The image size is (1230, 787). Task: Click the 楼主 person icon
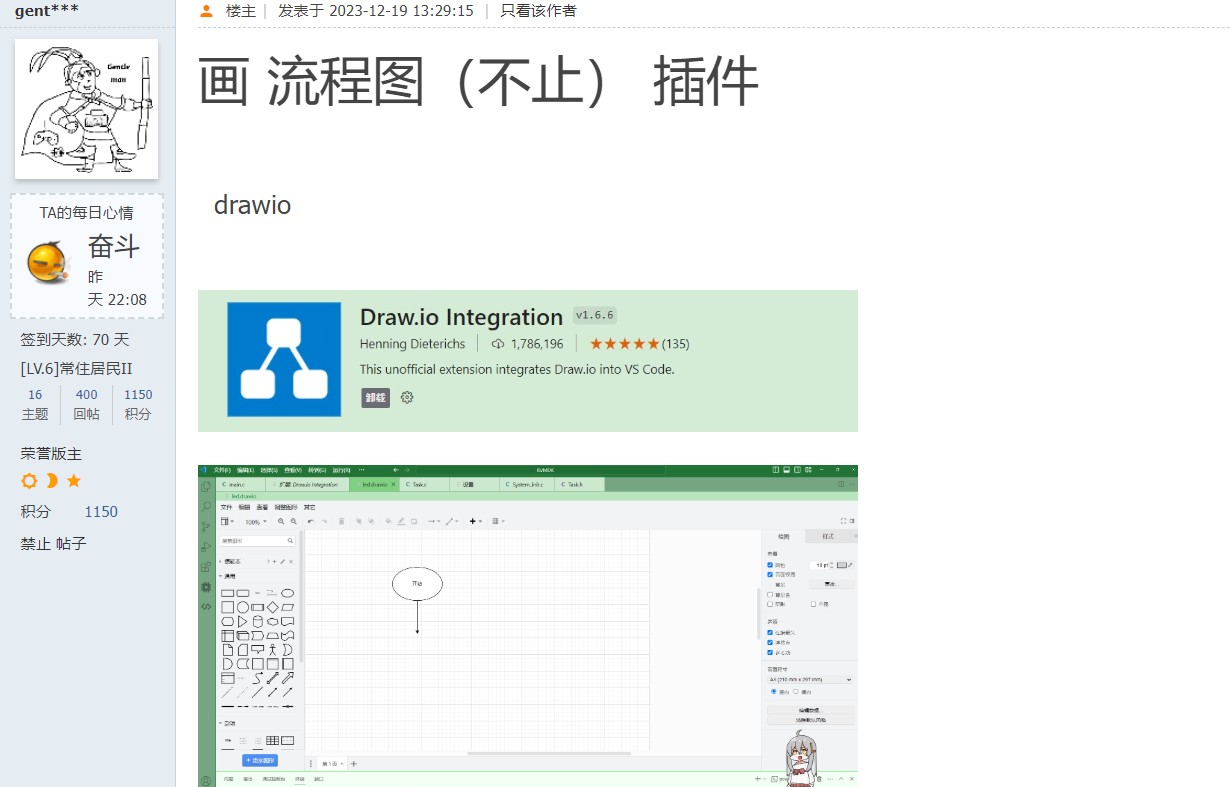206,11
